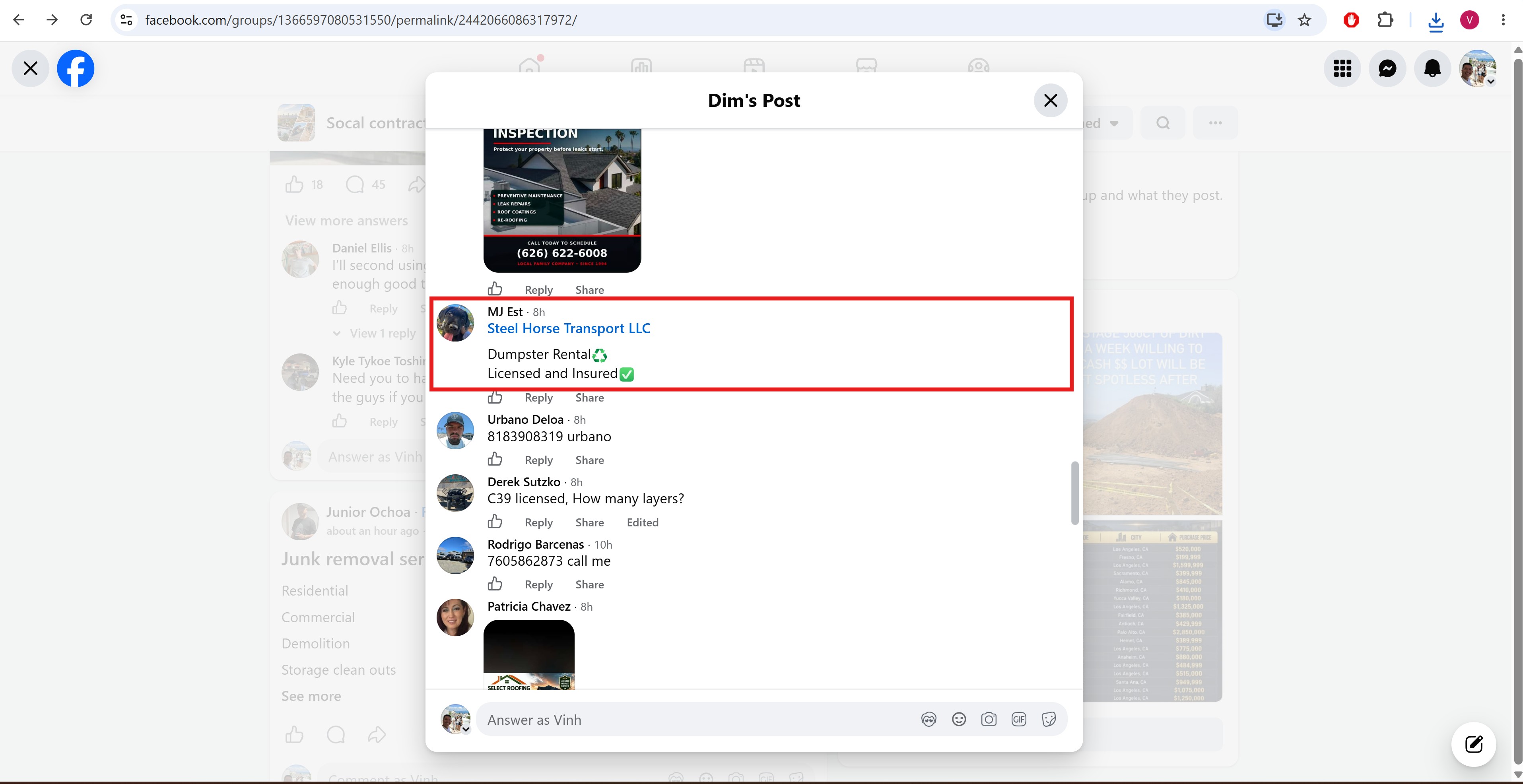Viewport: 1523px width, 784px height.
Task: Click "7605862873 call me" comment text
Action: [x=549, y=561]
